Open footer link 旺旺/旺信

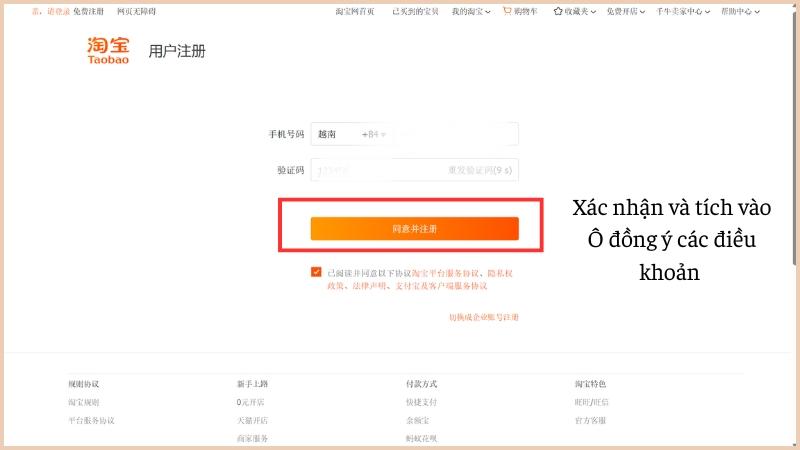click(591, 402)
